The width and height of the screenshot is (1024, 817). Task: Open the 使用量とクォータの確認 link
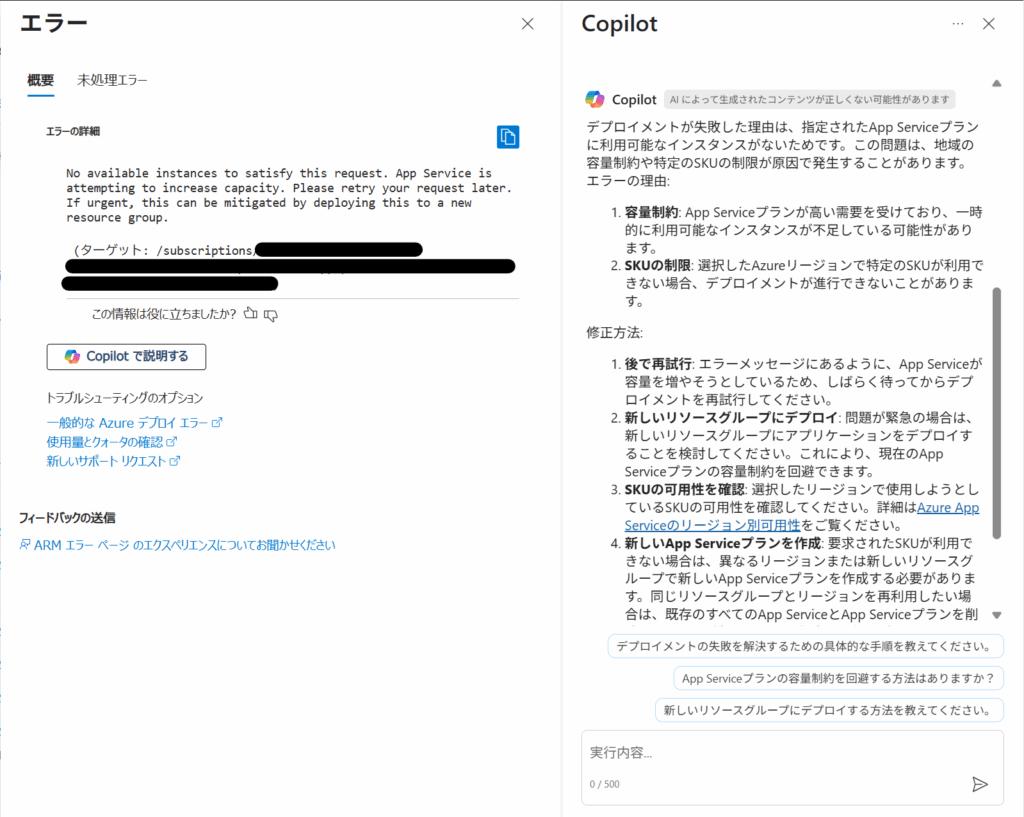(112, 442)
